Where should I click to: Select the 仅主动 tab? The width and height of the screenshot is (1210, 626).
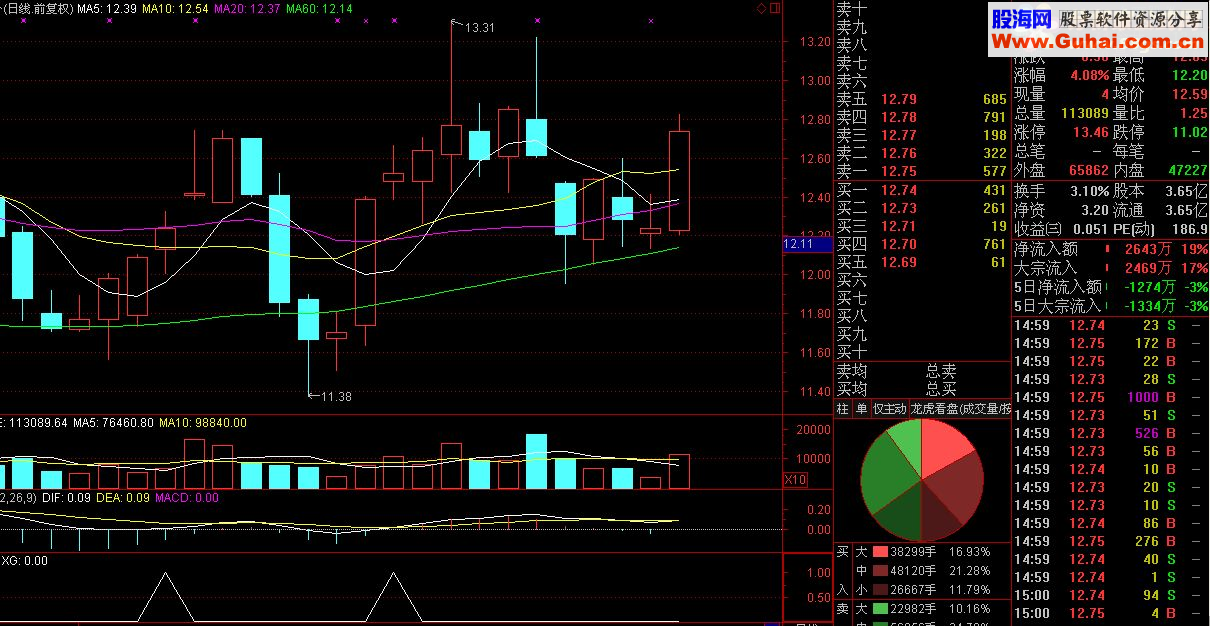click(x=889, y=408)
